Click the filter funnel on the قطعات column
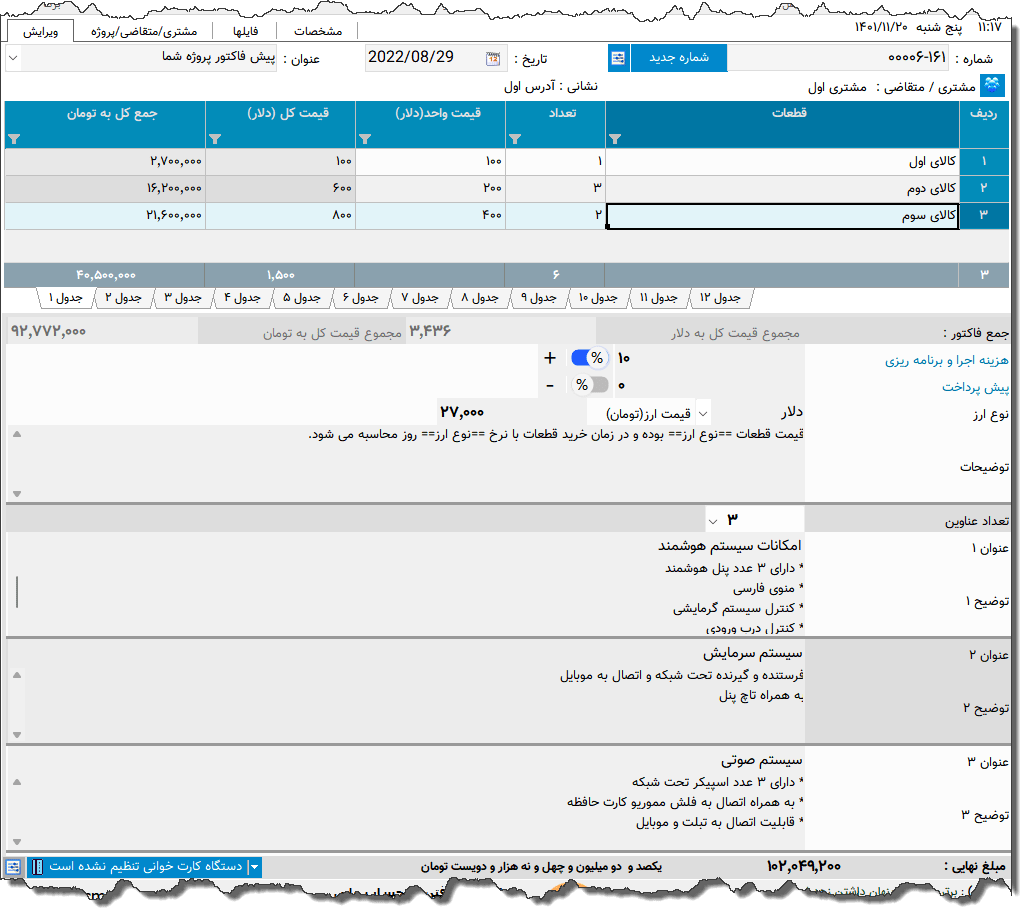The image size is (1020, 908). 615,139
